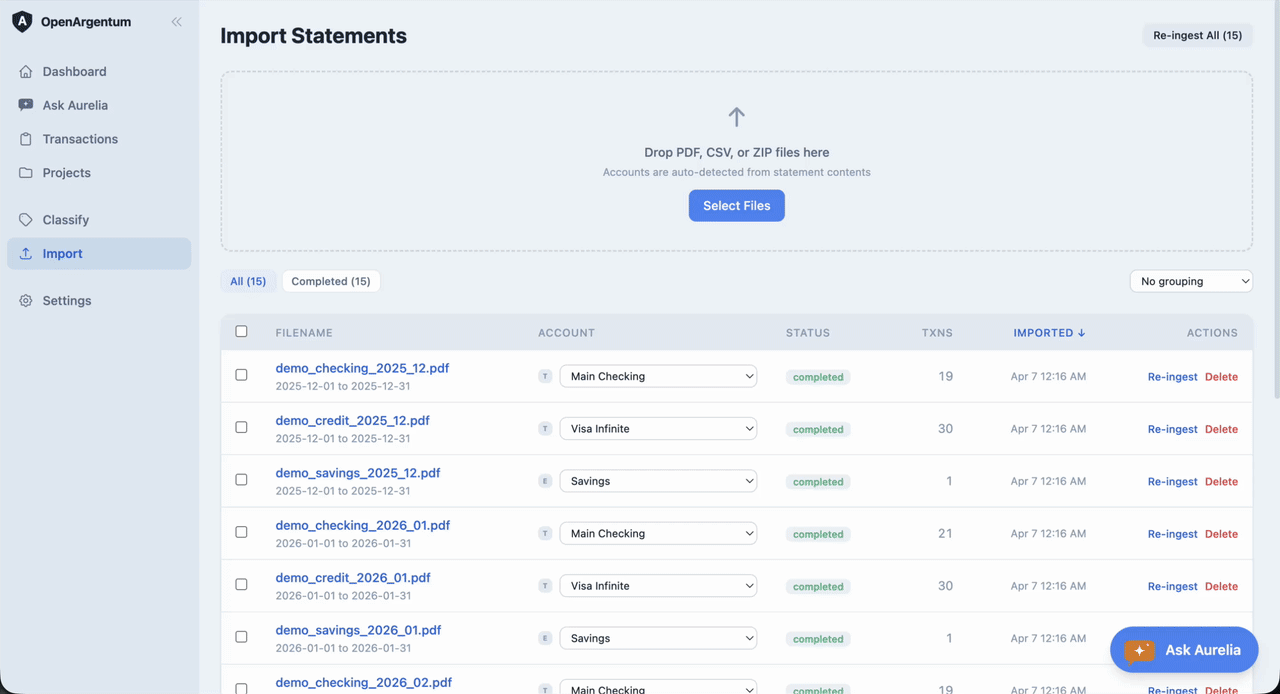This screenshot has height=694, width=1280.
Task: Click the page vertical scrollbar
Action: [1275, 200]
